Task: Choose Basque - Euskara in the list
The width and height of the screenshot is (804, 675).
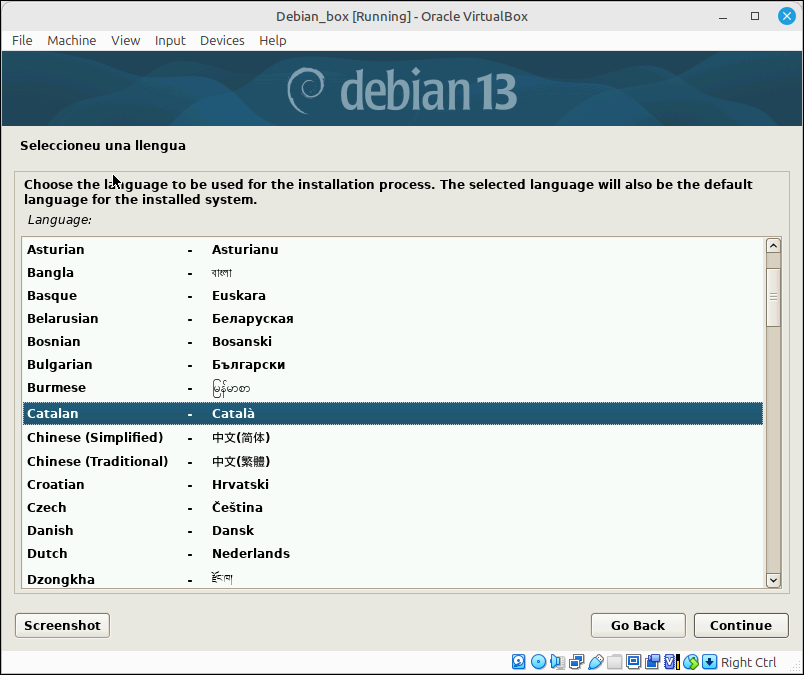Action: [393, 295]
